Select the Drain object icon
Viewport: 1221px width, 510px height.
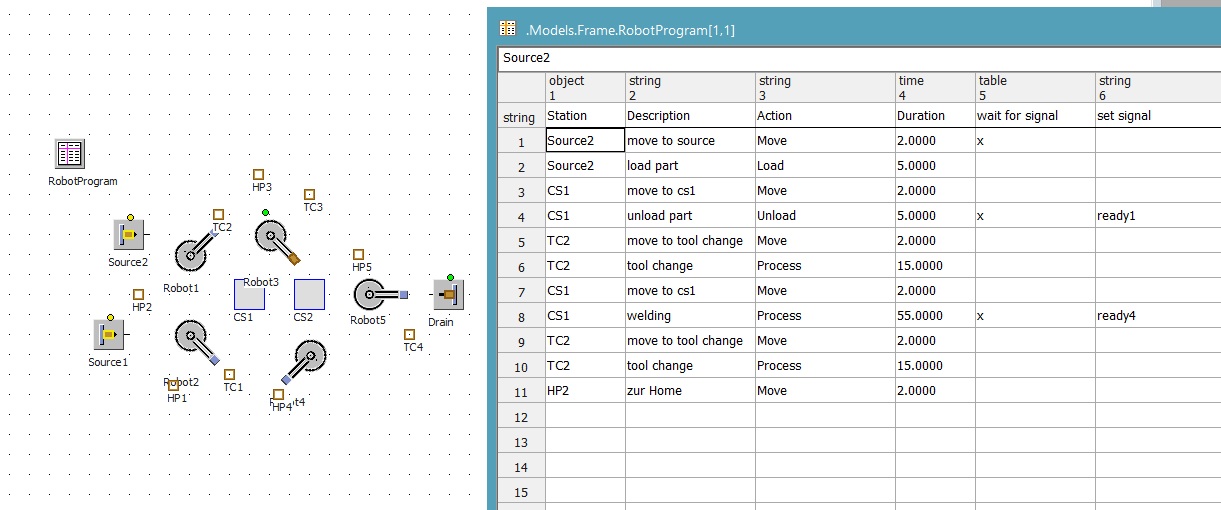point(447,295)
